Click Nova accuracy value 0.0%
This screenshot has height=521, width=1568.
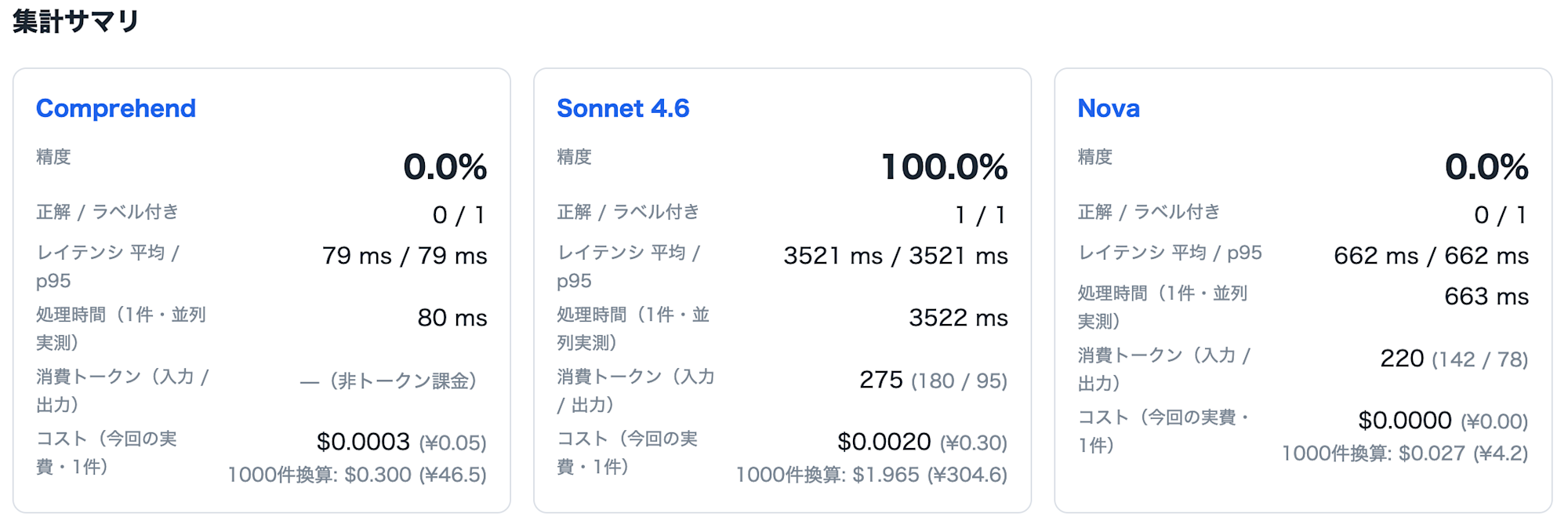(x=1486, y=166)
